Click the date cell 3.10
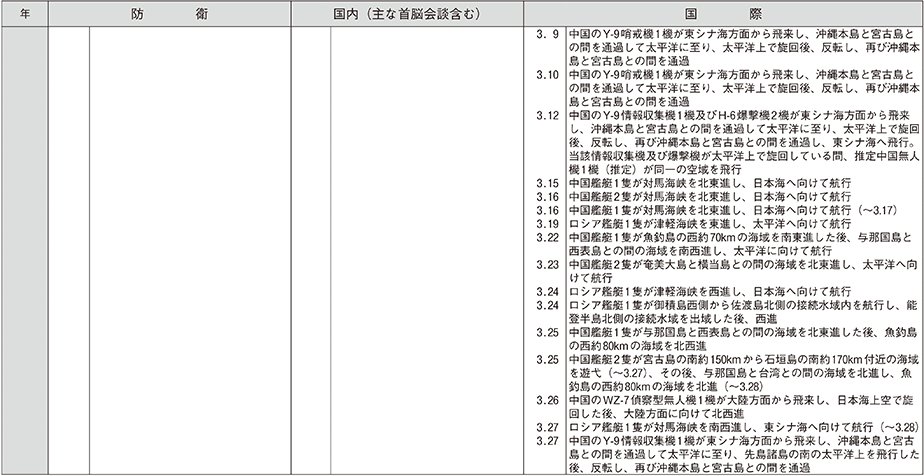 [x=547, y=75]
